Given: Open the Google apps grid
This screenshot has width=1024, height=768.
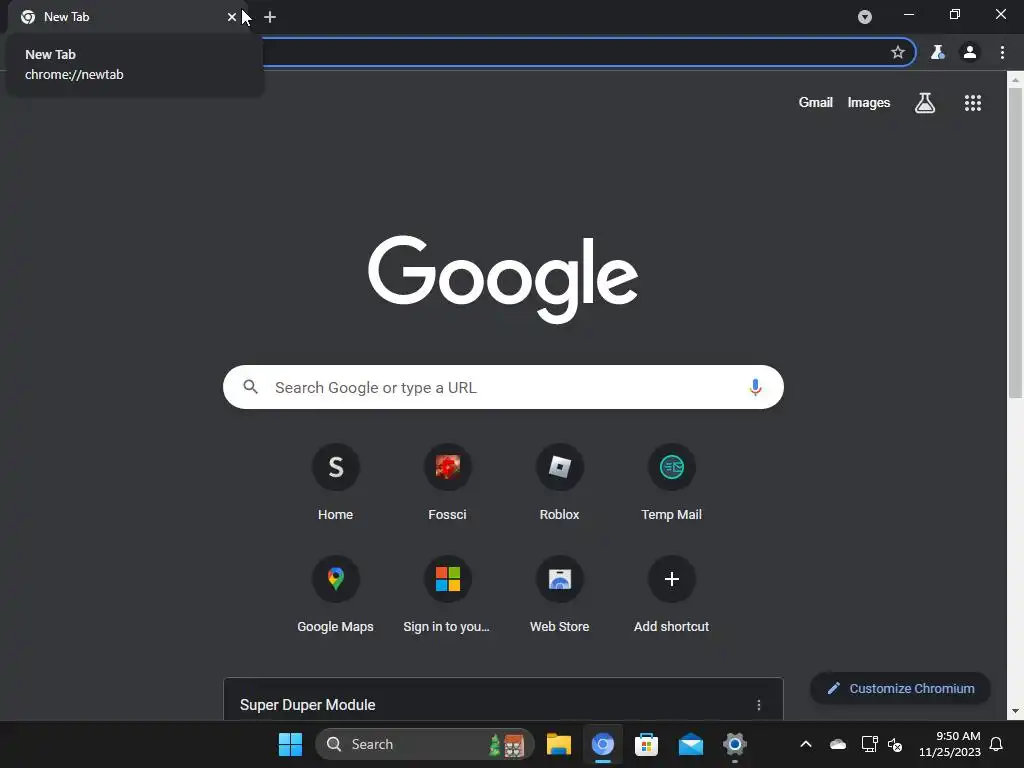Looking at the screenshot, I should click(x=973, y=103).
